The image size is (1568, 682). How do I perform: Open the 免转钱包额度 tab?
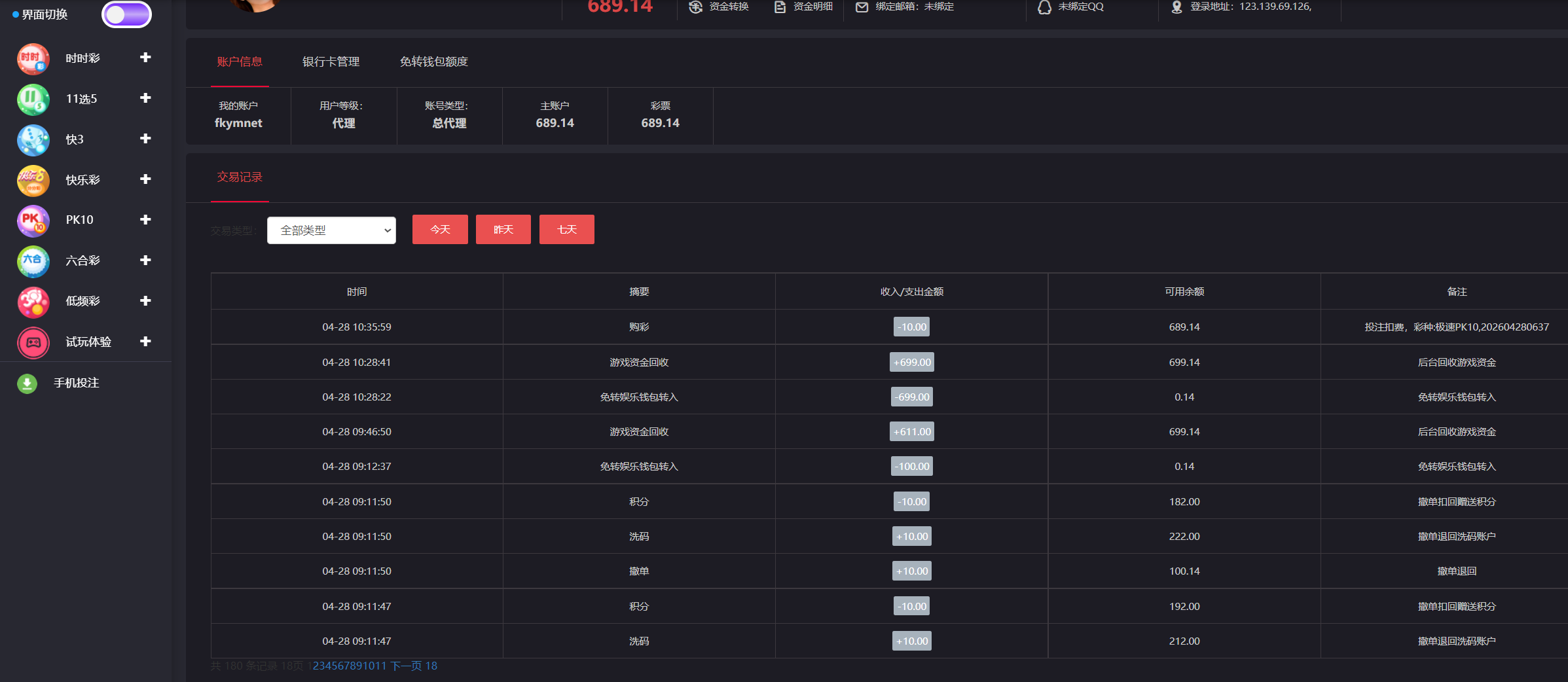pos(433,62)
